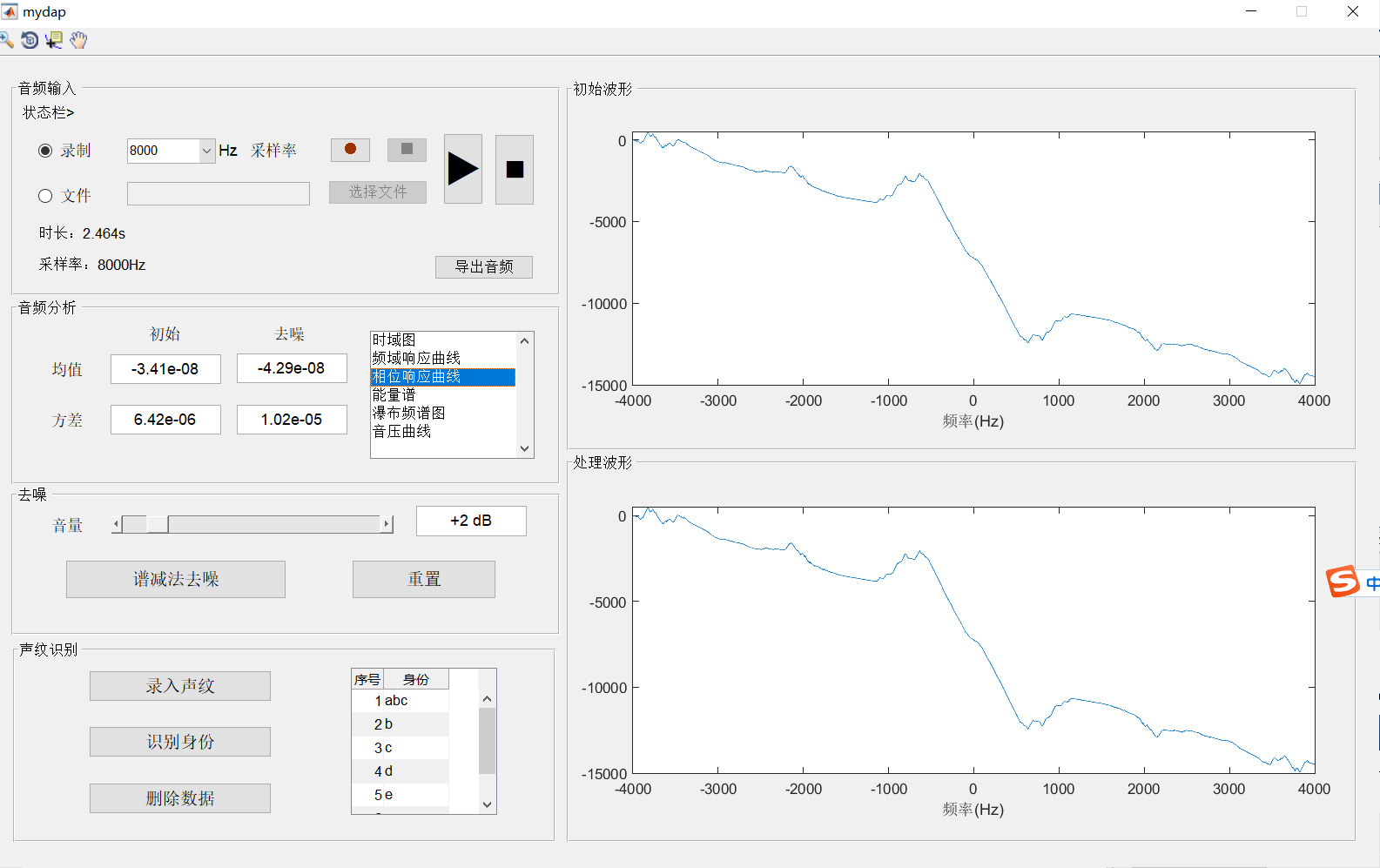Select the Zoom In toolbar tool

[5, 40]
